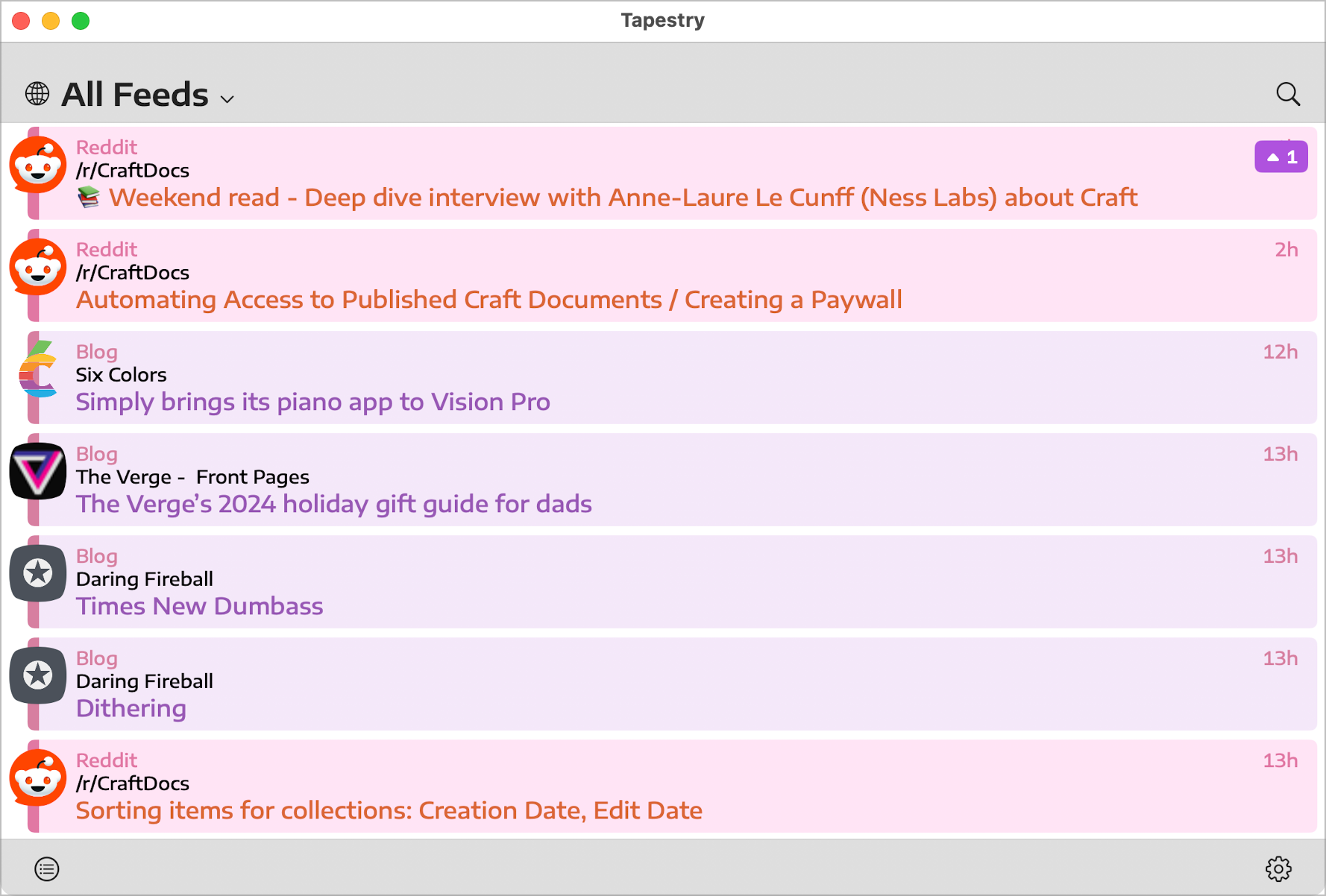The image size is (1326, 896).
Task: Expand the All Feeds dropdown chevron
Action: (227, 98)
